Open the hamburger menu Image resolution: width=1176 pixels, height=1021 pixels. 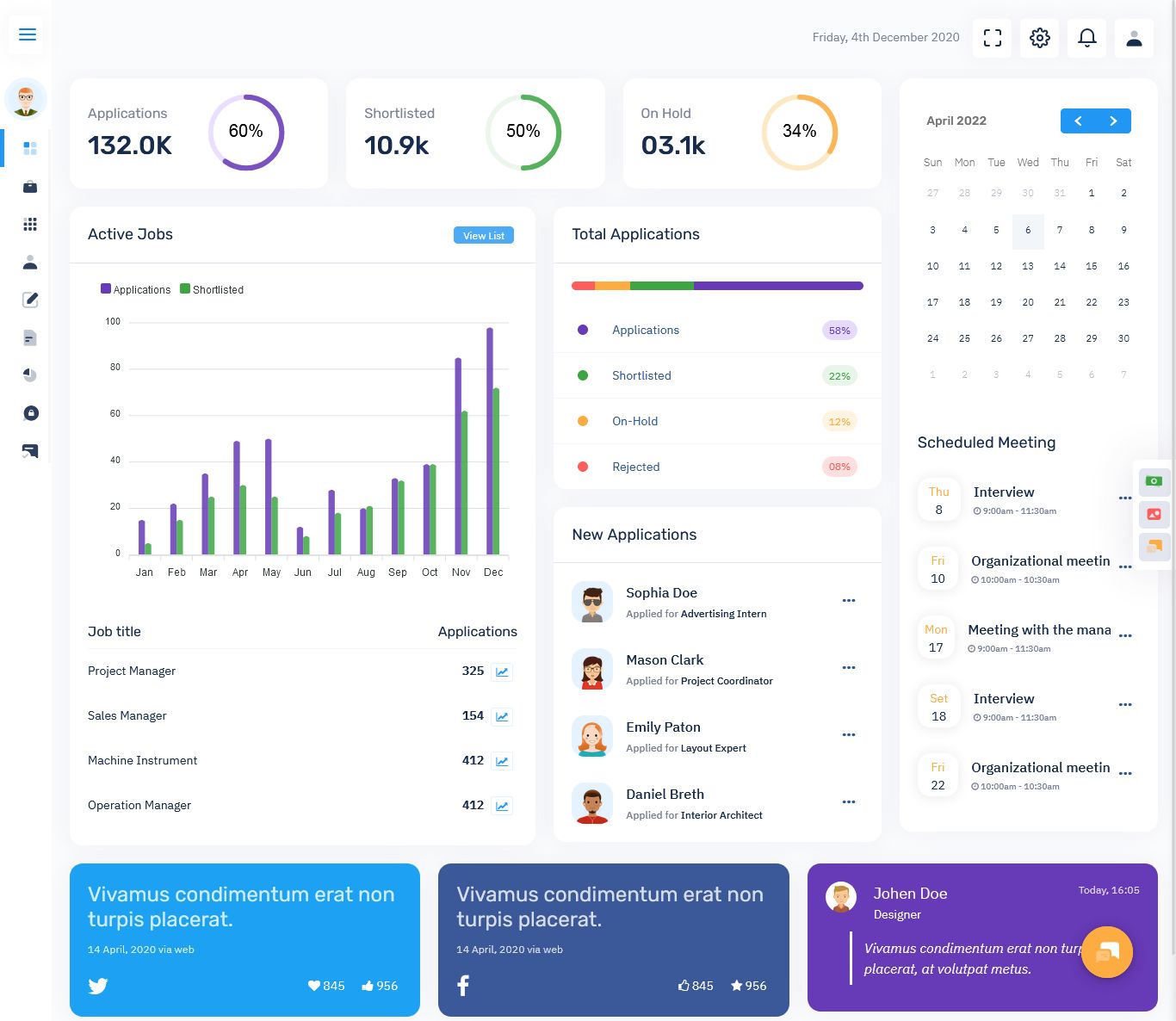point(27,34)
